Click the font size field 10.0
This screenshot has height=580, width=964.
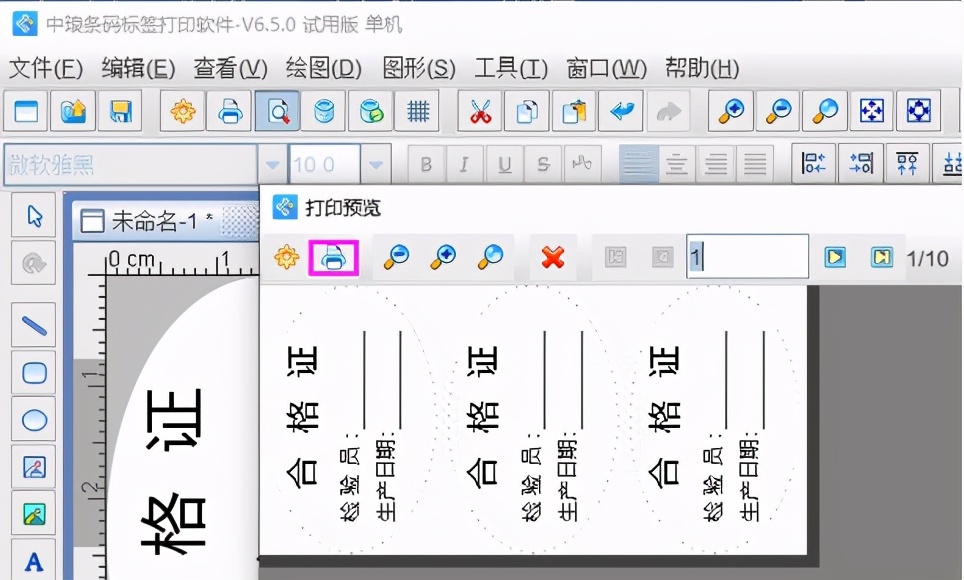pos(325,164)
